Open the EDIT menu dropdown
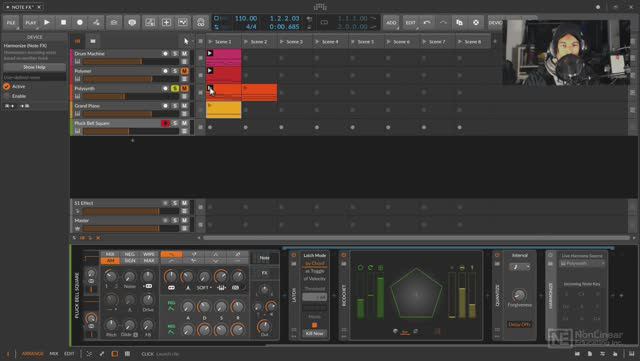This screenshot has width=640, height=361. tap(410, 22)
